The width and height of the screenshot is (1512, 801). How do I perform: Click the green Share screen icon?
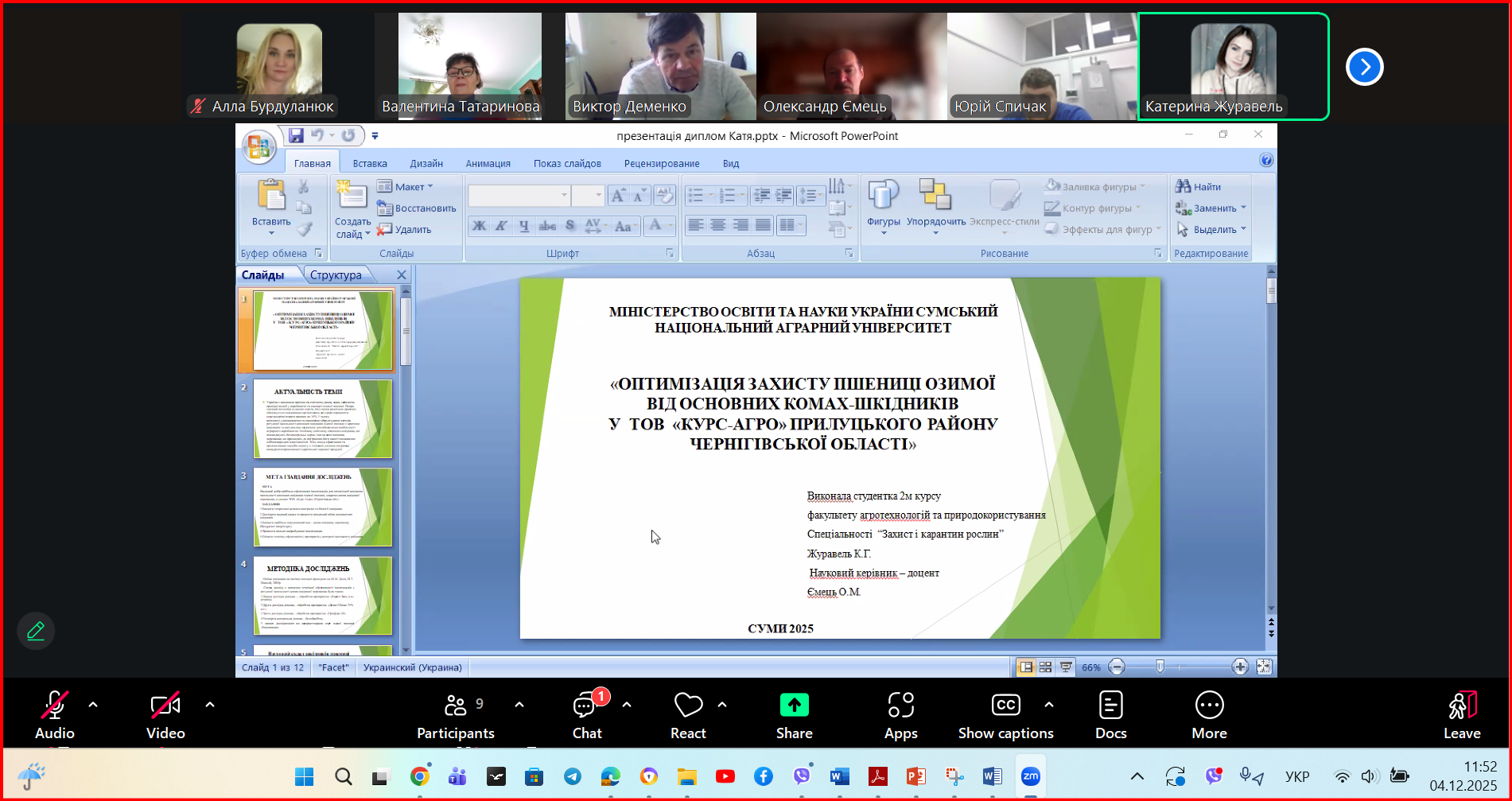pos(794,706)
